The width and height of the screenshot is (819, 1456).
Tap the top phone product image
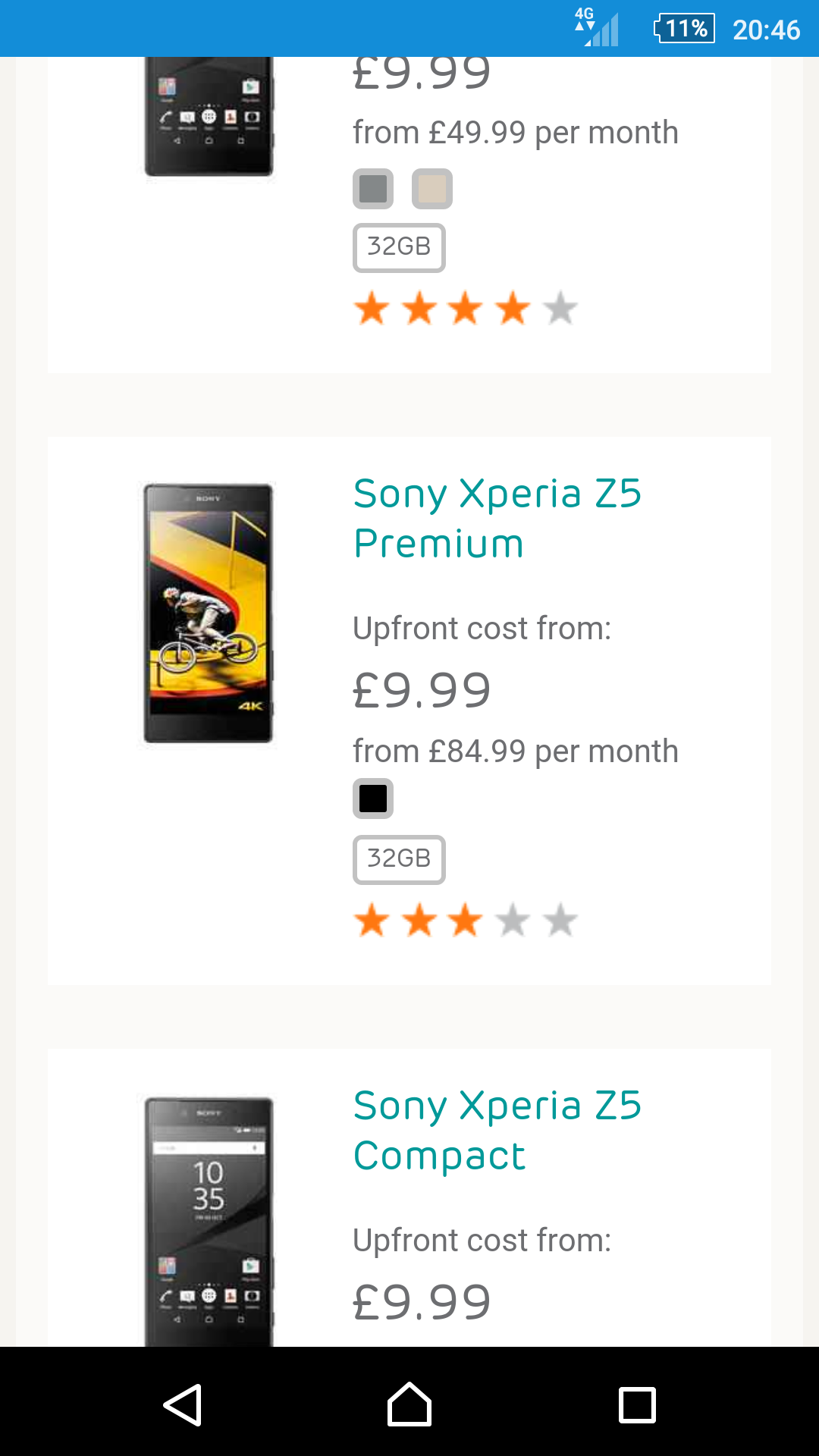pyautogui.click(x=209, y=116)
